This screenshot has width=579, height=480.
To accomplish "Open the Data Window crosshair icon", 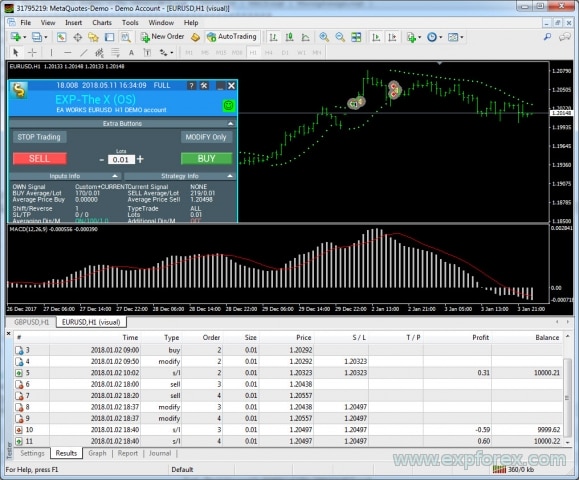I will pos(78,37).
